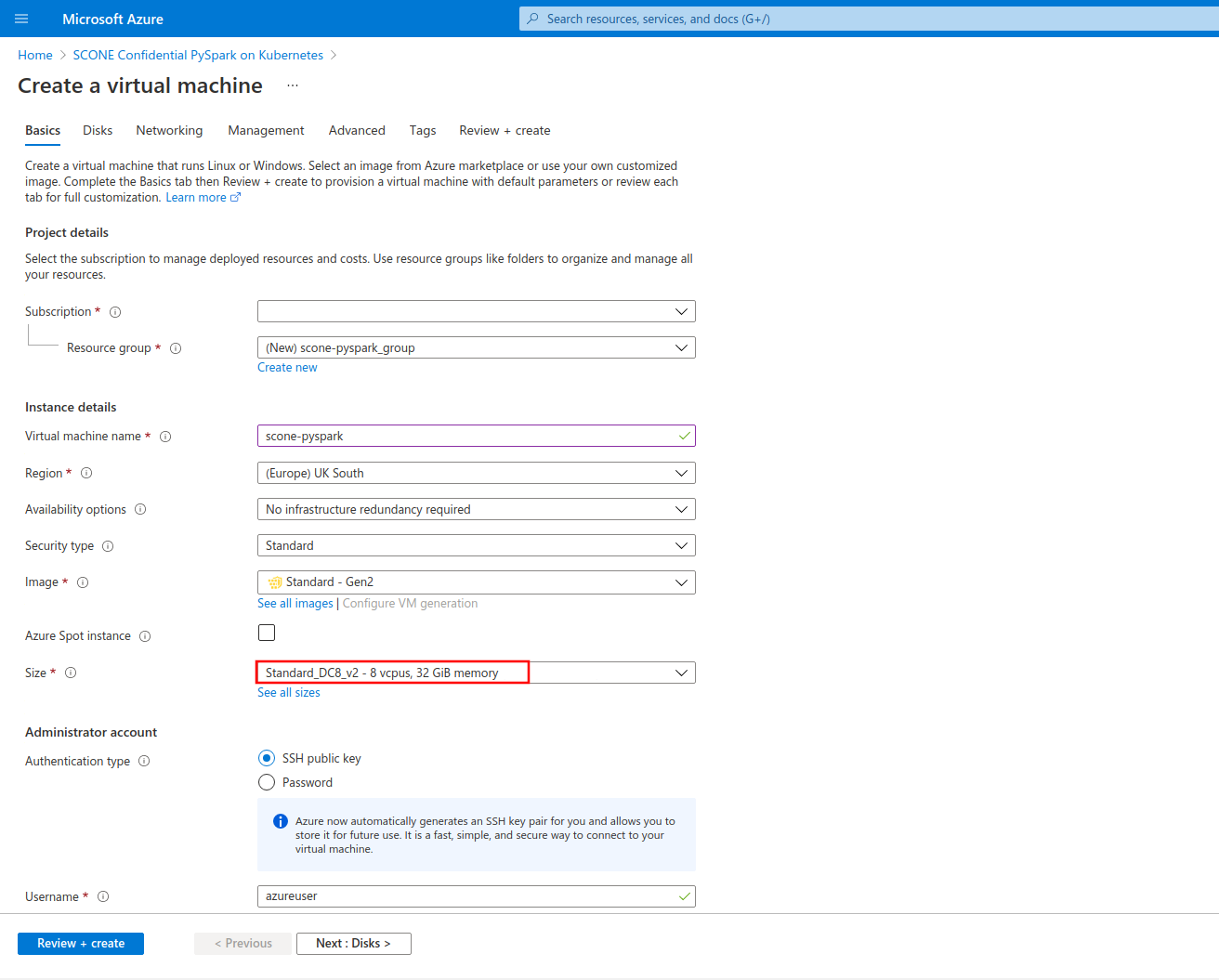Open the Review + create tab
Viewport: 1219px width, 980px height.
pos(505,130)
